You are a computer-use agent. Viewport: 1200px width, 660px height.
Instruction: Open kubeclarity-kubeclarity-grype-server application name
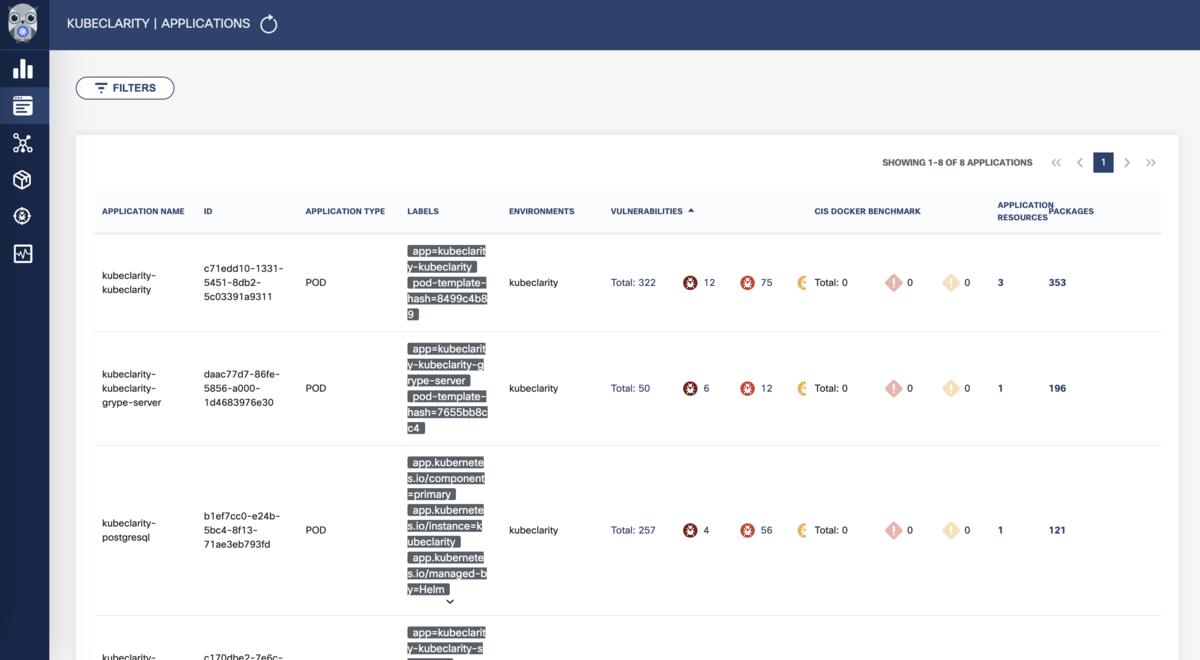click(x=132, y=388)
